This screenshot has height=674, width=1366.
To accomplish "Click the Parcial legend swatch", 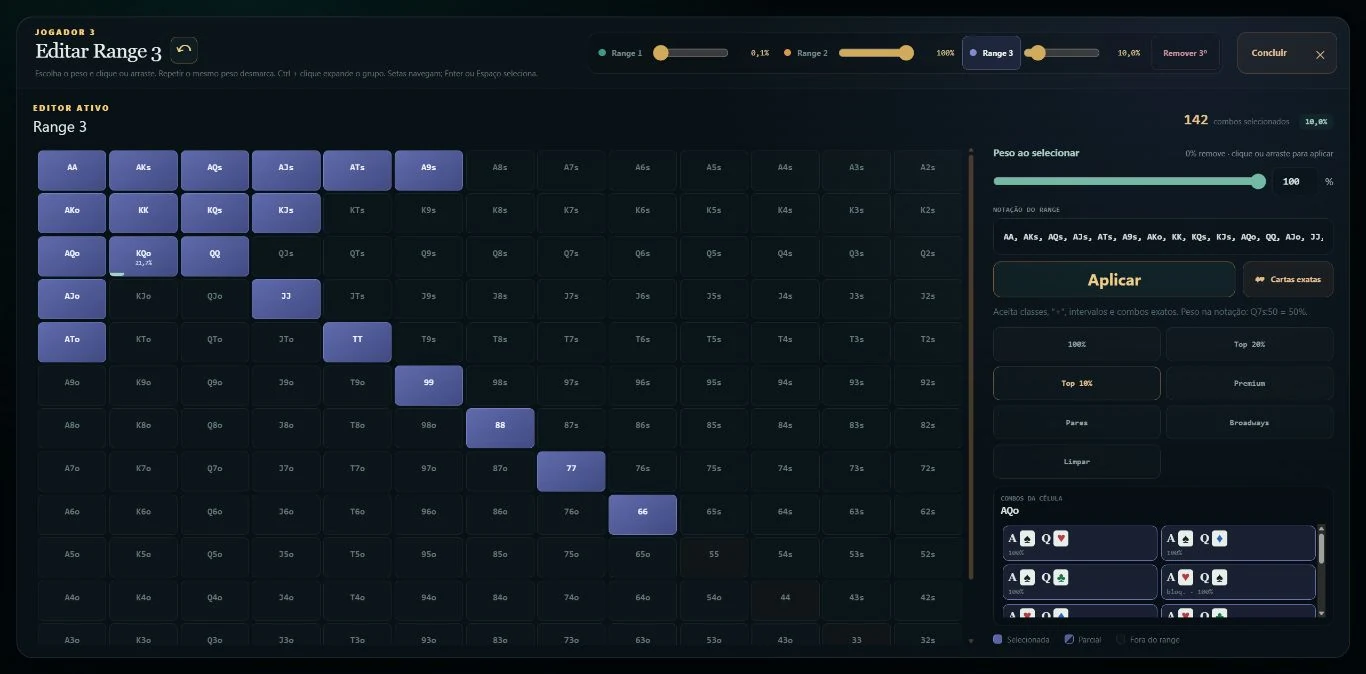I will point(1069,640).
